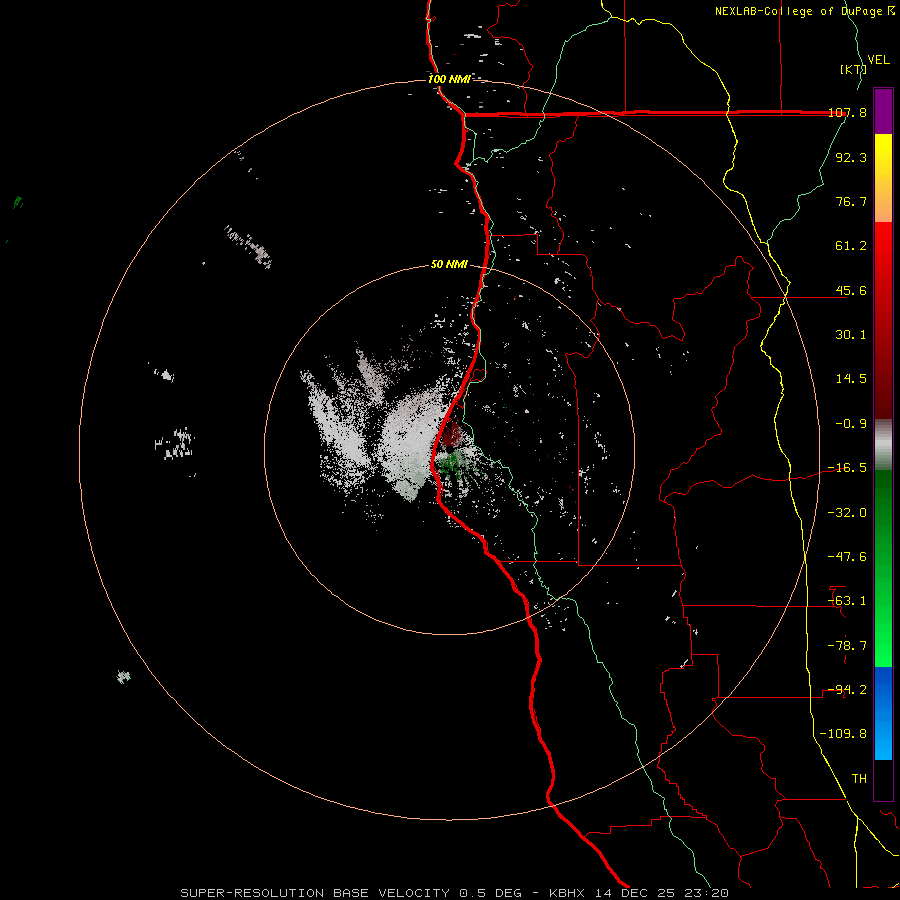Screen dimensions: 900x900
Task: Click the 100 NMI range ring label
Action: point(449,79)
